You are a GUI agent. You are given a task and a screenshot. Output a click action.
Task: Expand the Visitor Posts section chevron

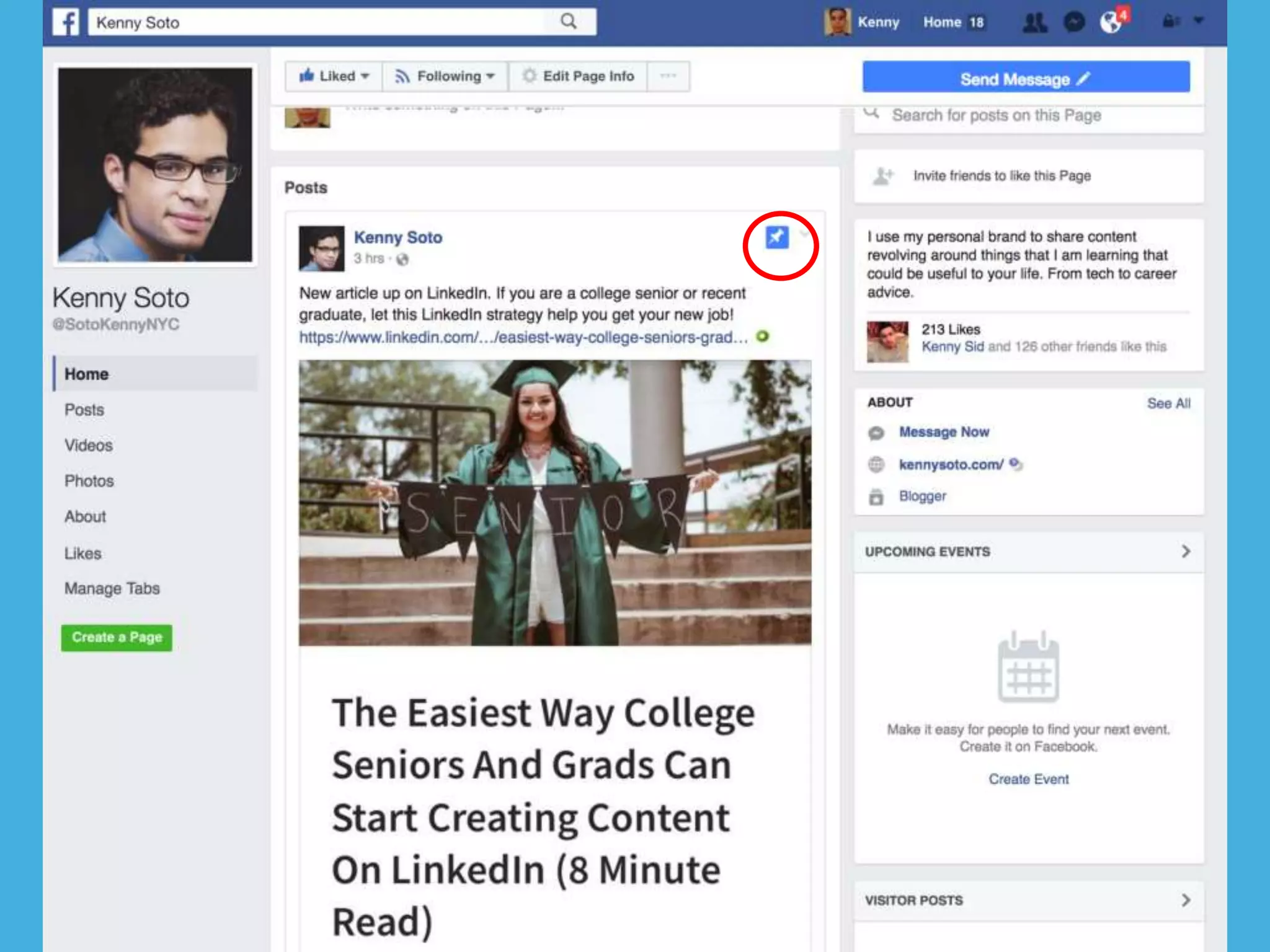click(1185, 900)
